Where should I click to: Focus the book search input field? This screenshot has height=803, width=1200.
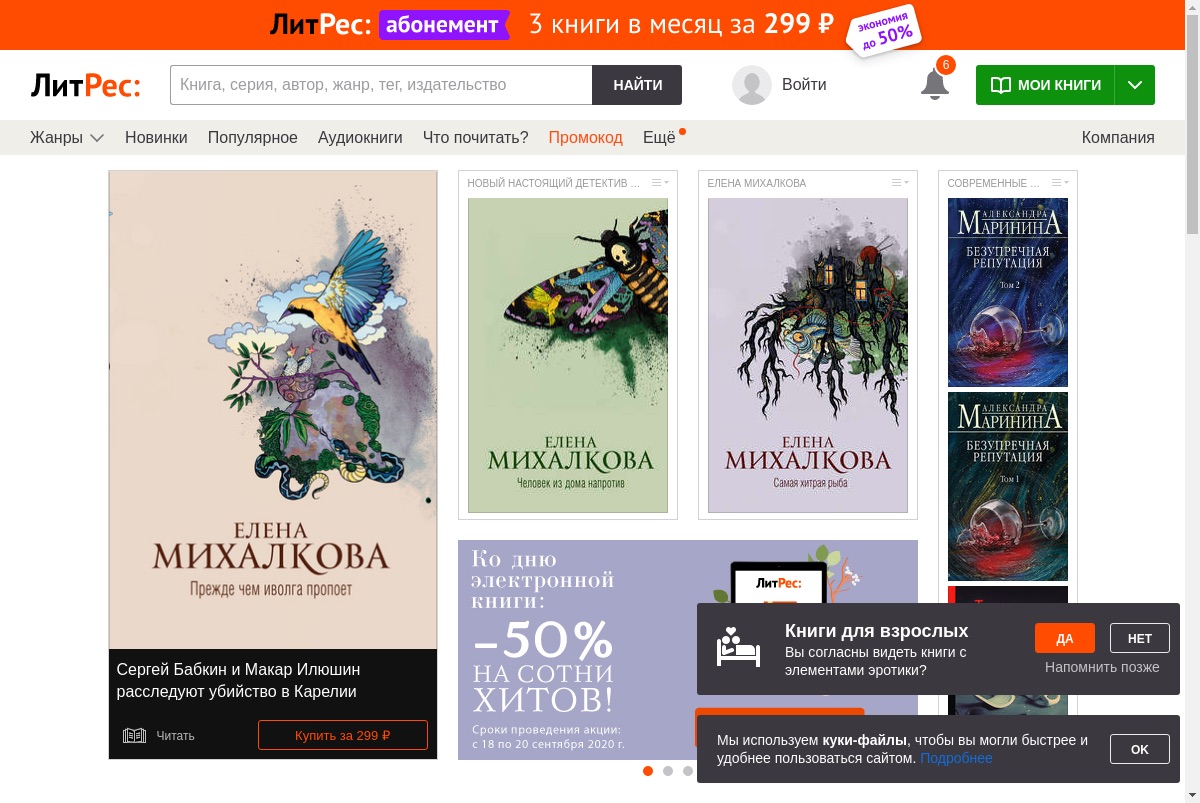381,85
